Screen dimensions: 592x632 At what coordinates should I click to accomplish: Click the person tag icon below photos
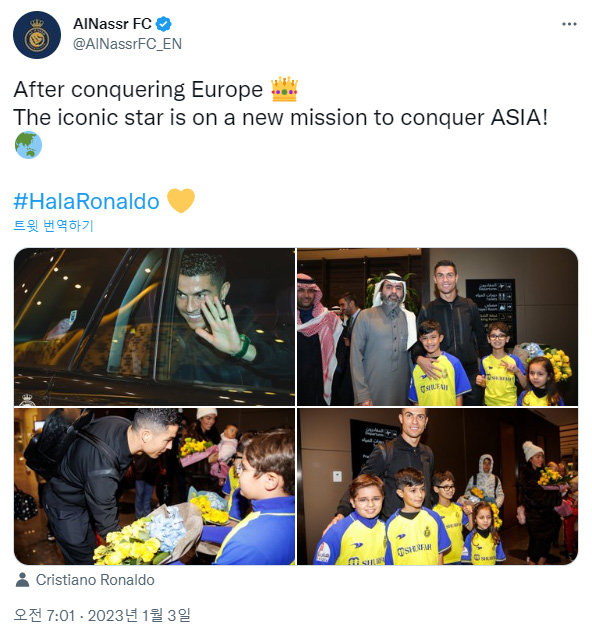coord(22,580)
